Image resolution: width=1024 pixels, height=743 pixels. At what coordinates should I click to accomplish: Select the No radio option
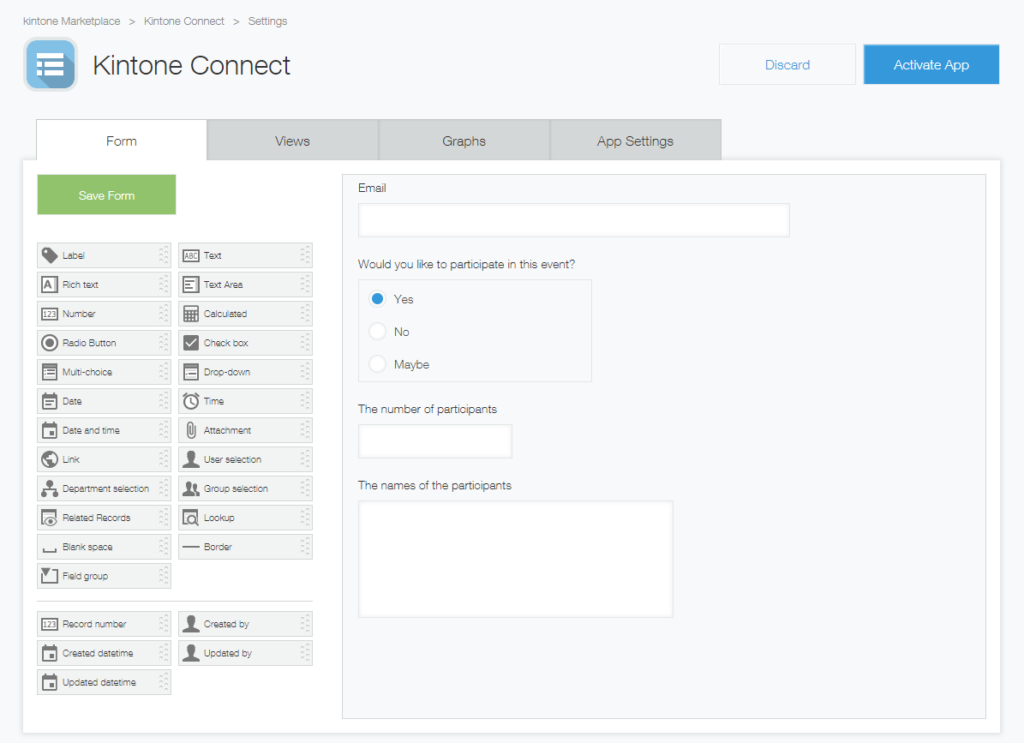(377, 332)
